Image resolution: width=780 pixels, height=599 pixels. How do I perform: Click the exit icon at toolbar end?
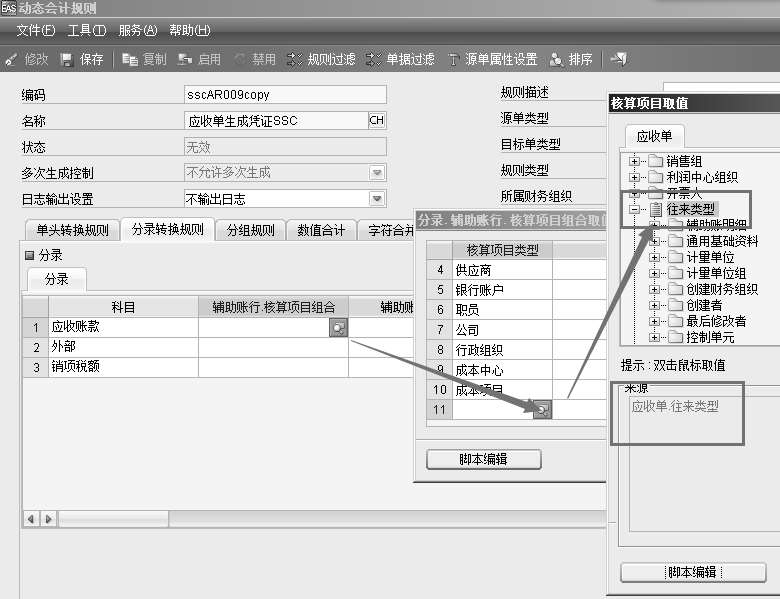(x=619, y=60)
